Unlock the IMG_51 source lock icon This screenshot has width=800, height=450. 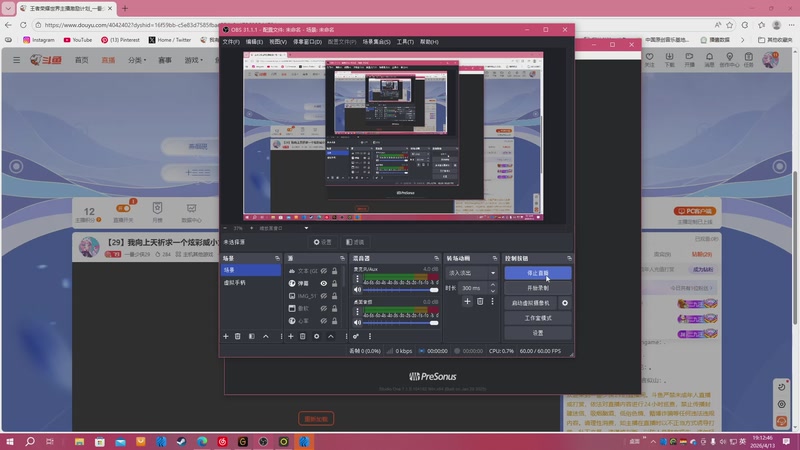335,296
